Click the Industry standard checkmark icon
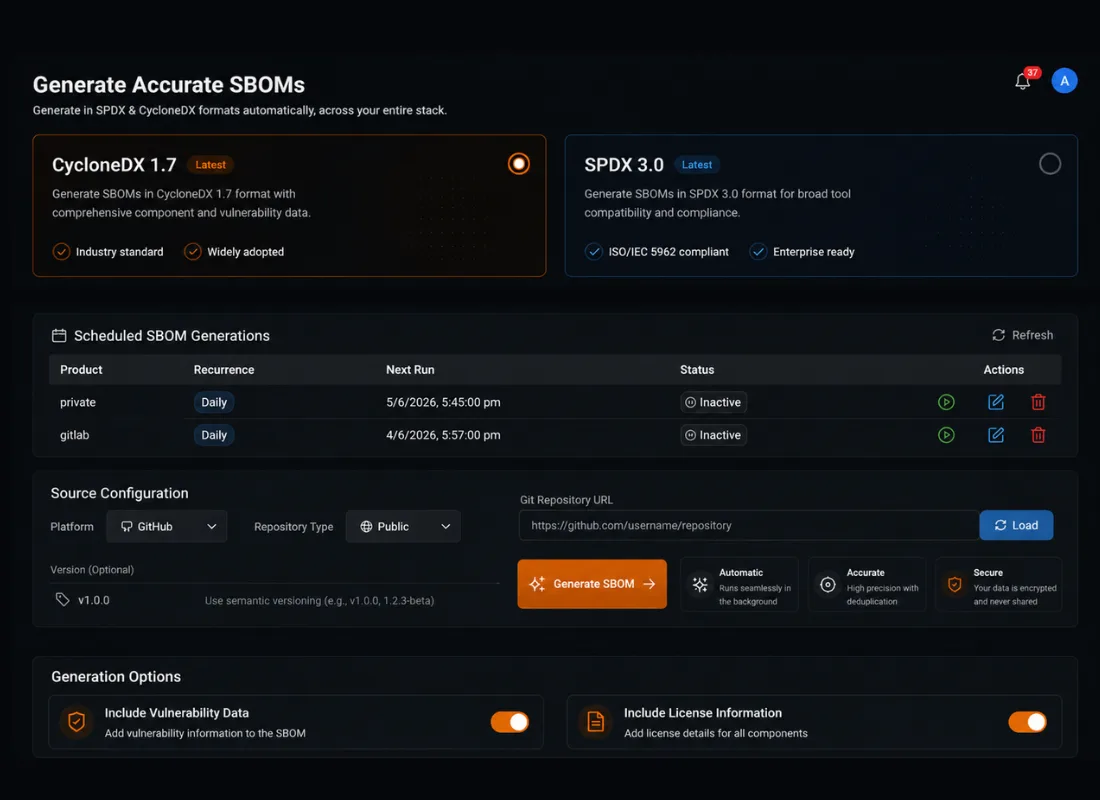The width and height of the screenshot is (1100, 800). point(61,251)
